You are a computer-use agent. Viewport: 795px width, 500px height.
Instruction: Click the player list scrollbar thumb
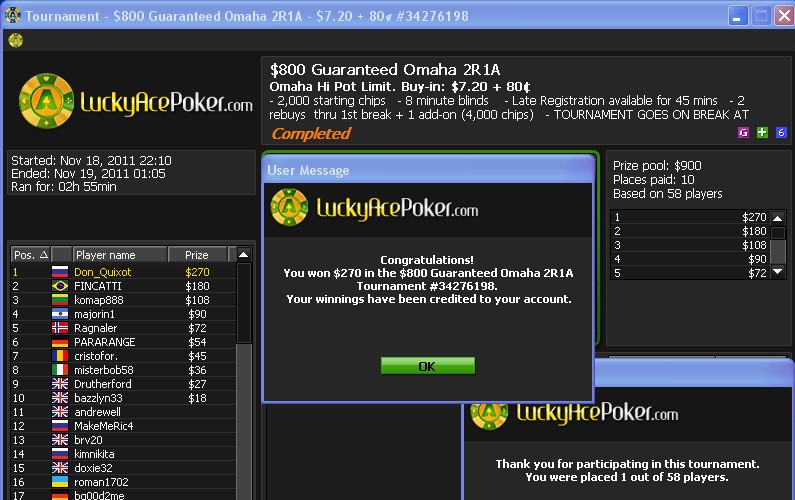pyautogui.click(x=244, y=303)
